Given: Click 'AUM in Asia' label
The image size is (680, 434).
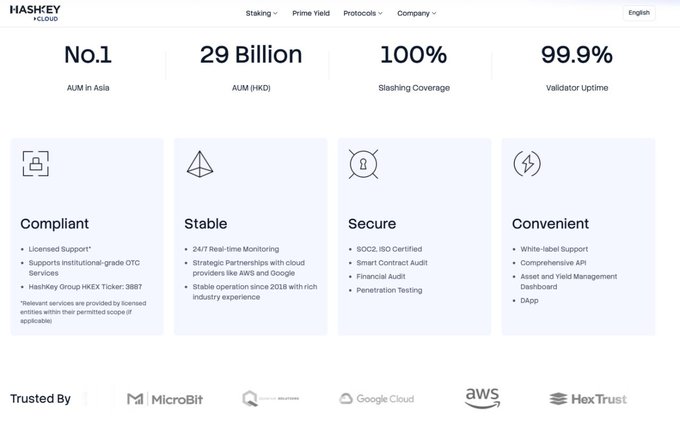Looking at the screenshot, I should [88, 88].
